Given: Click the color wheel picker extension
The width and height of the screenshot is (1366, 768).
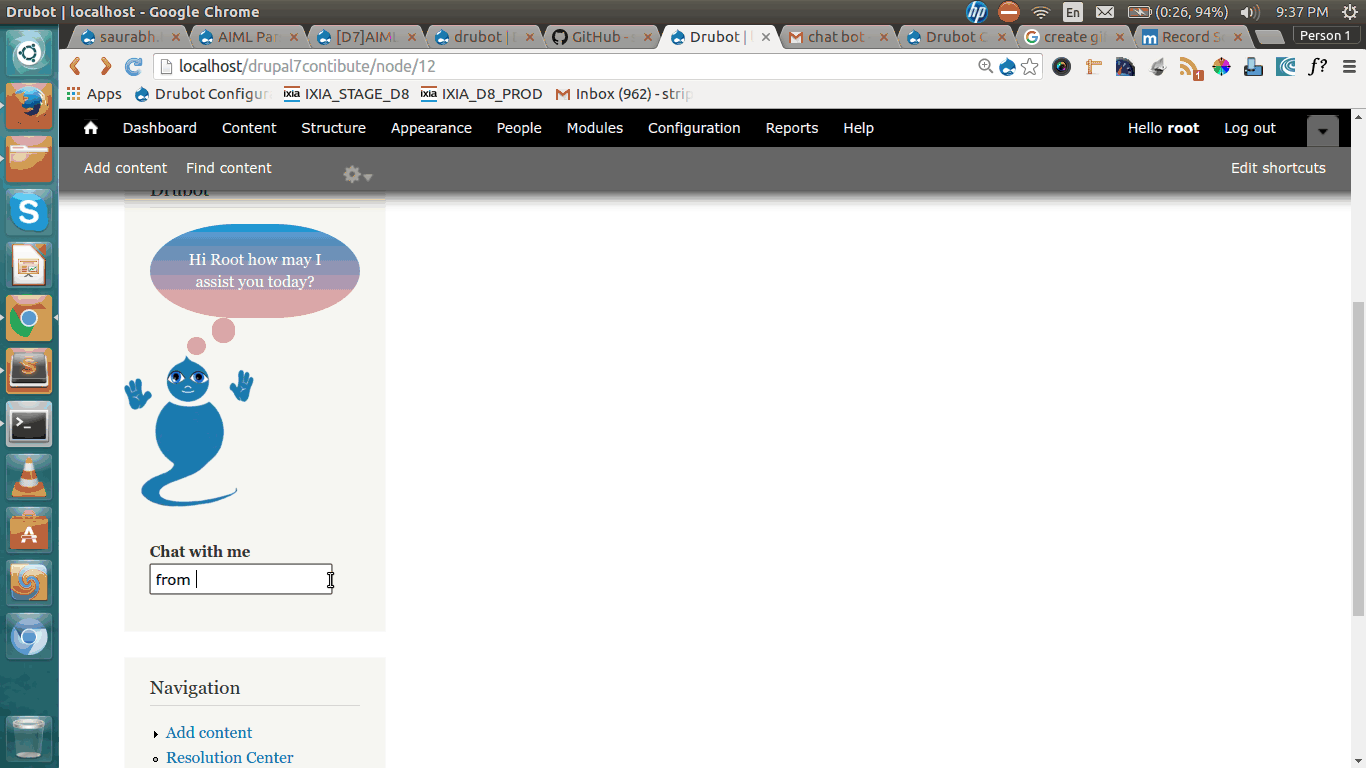Looking at the screenshot, I should coord(1221,67).
